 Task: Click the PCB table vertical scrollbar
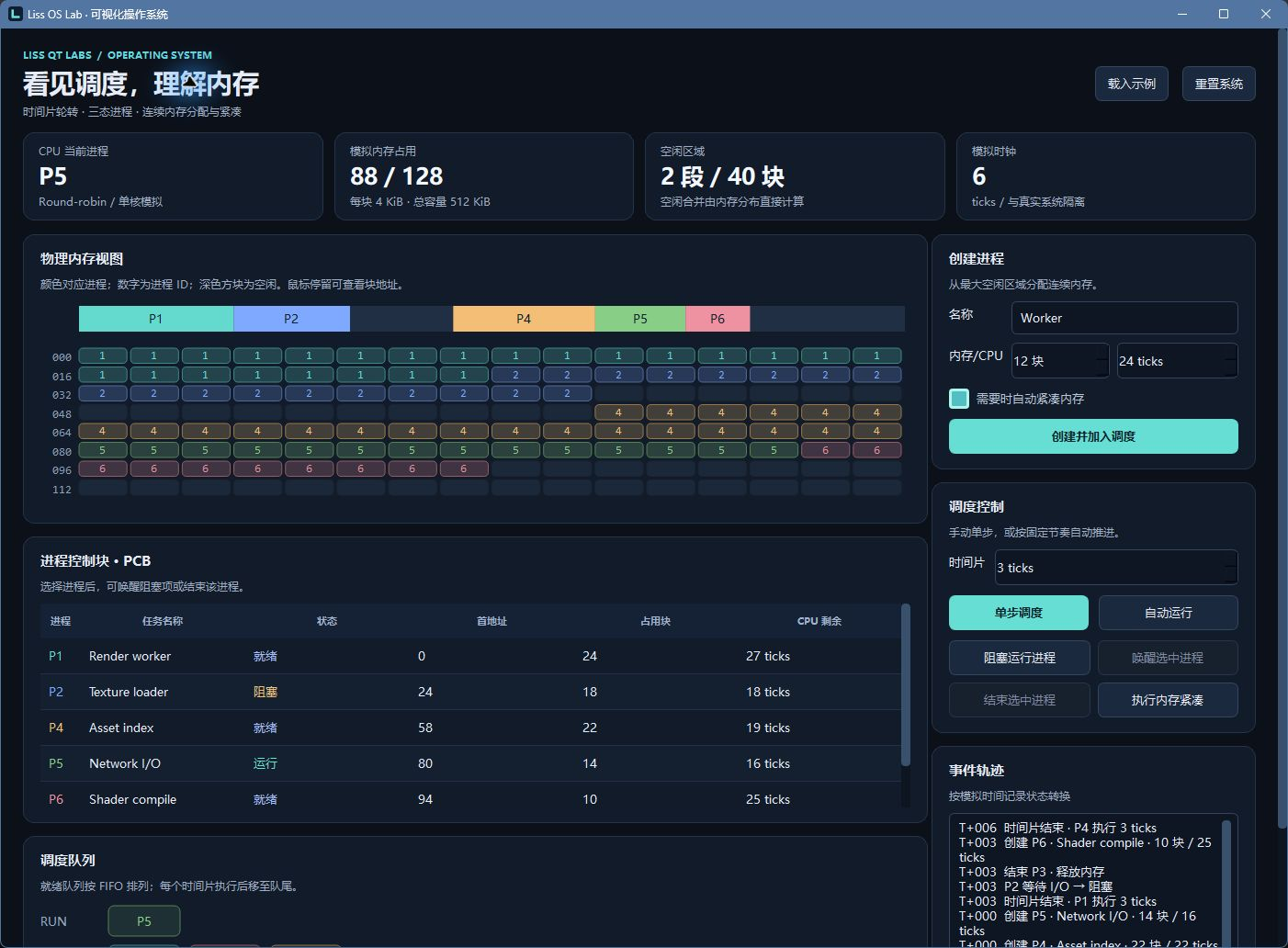(905, 684)
